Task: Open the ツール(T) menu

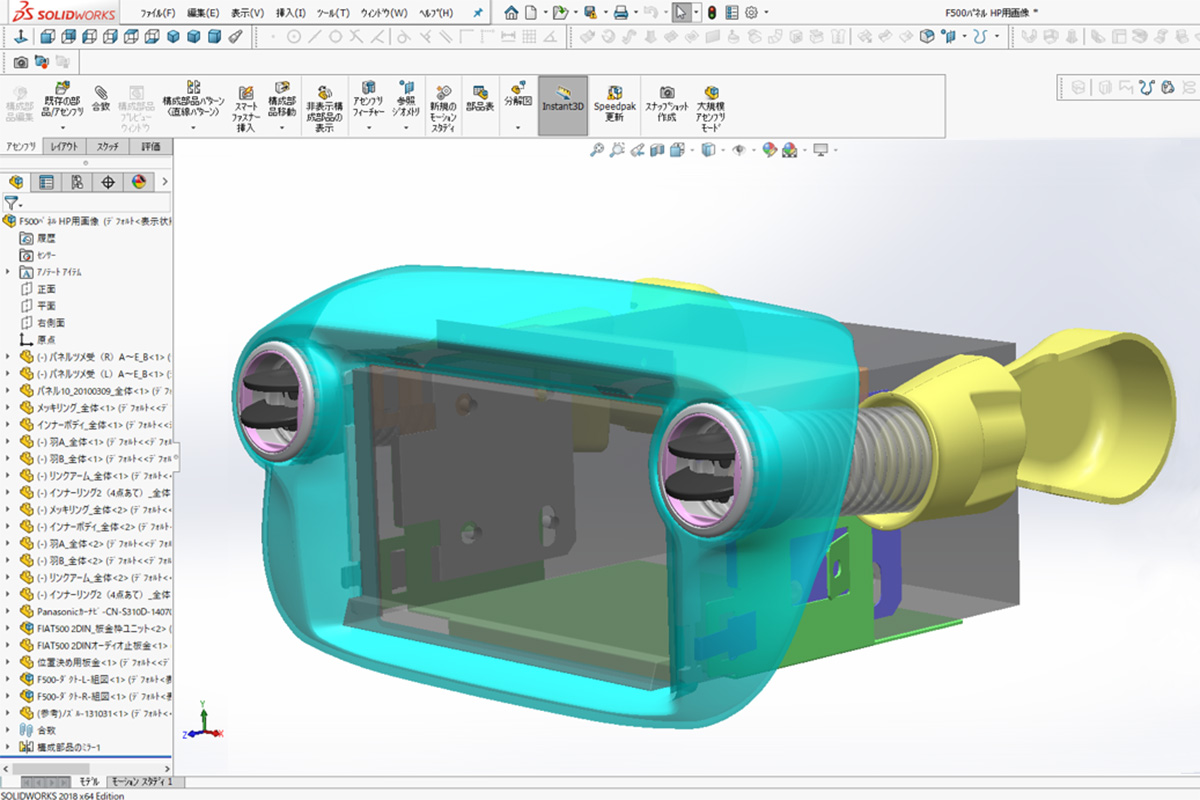Action: click(333, 13)
